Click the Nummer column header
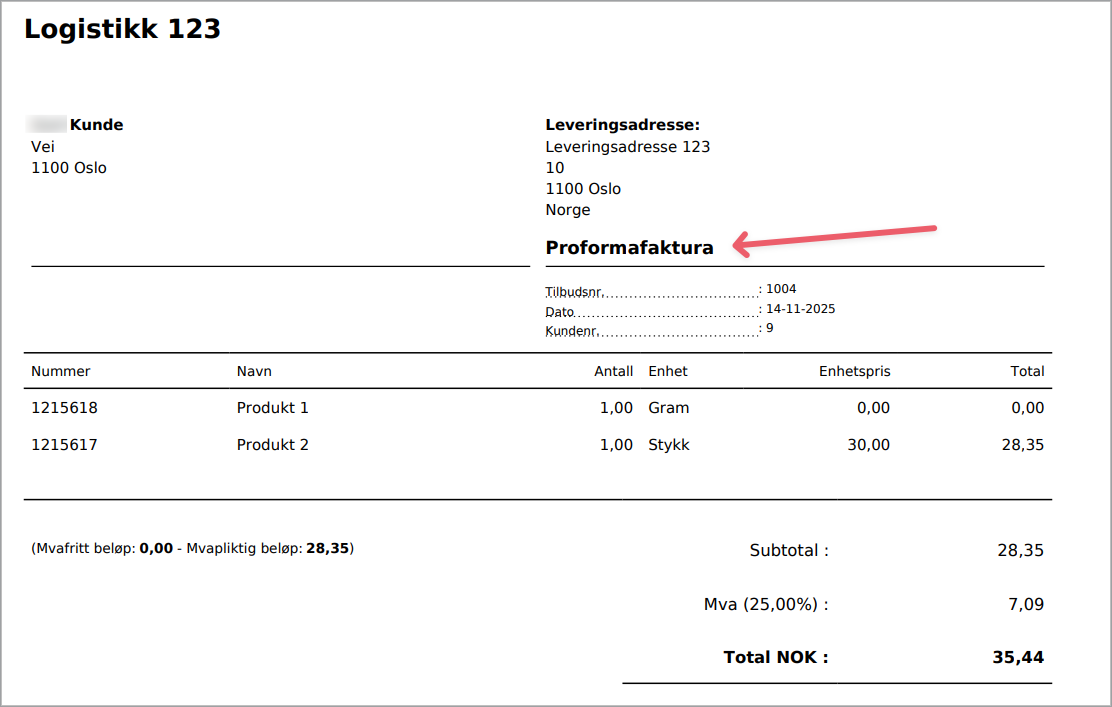1112x707 pixels. [x=61, y=371]
